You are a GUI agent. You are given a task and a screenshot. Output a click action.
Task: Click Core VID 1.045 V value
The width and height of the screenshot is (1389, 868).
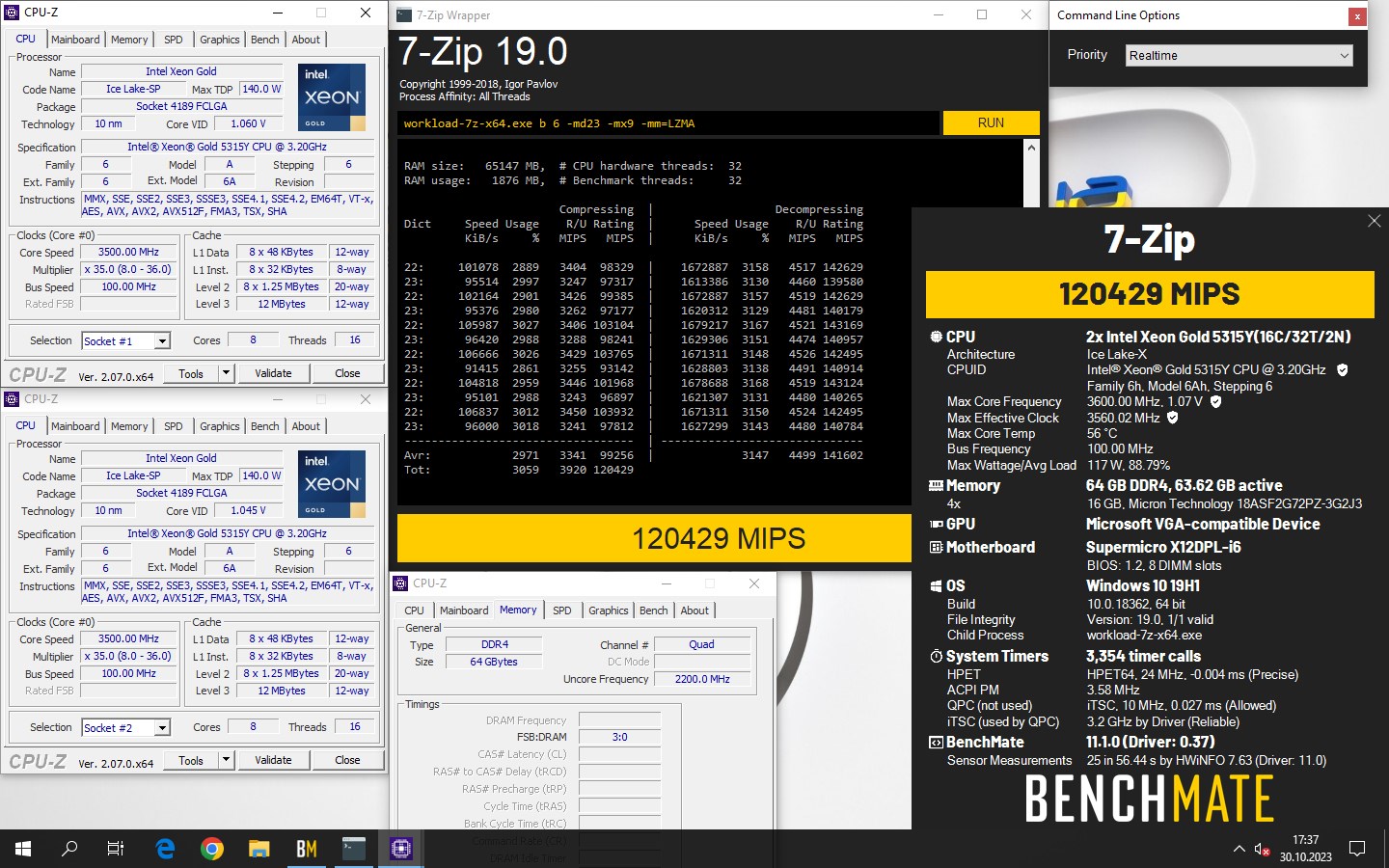249,510
